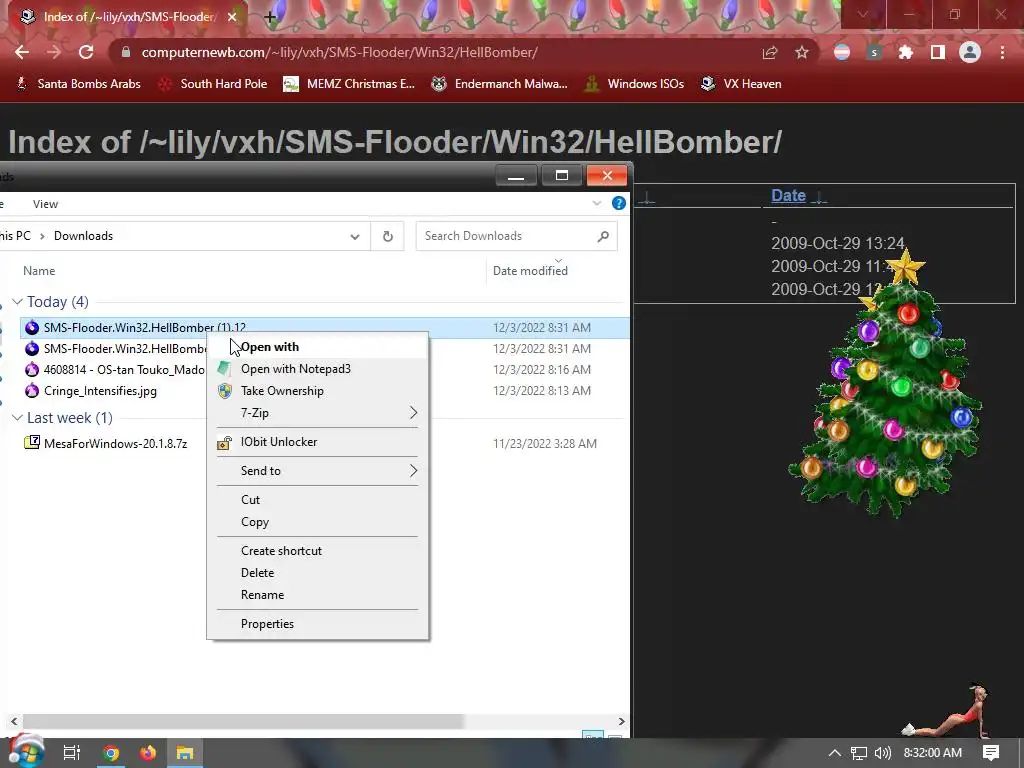Click the Chrome address bar URL
This screenshot has width=1024, height=768.
click(340, 52)
